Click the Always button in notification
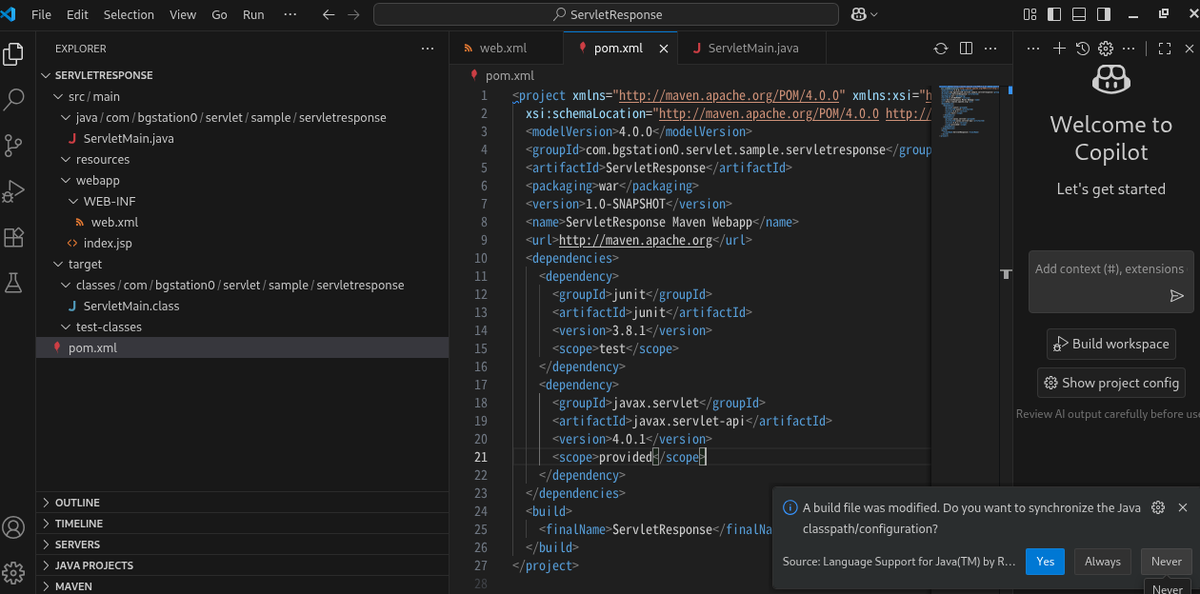The width and height of the screenshot is (1200, 594). [x=1103, y=562]
